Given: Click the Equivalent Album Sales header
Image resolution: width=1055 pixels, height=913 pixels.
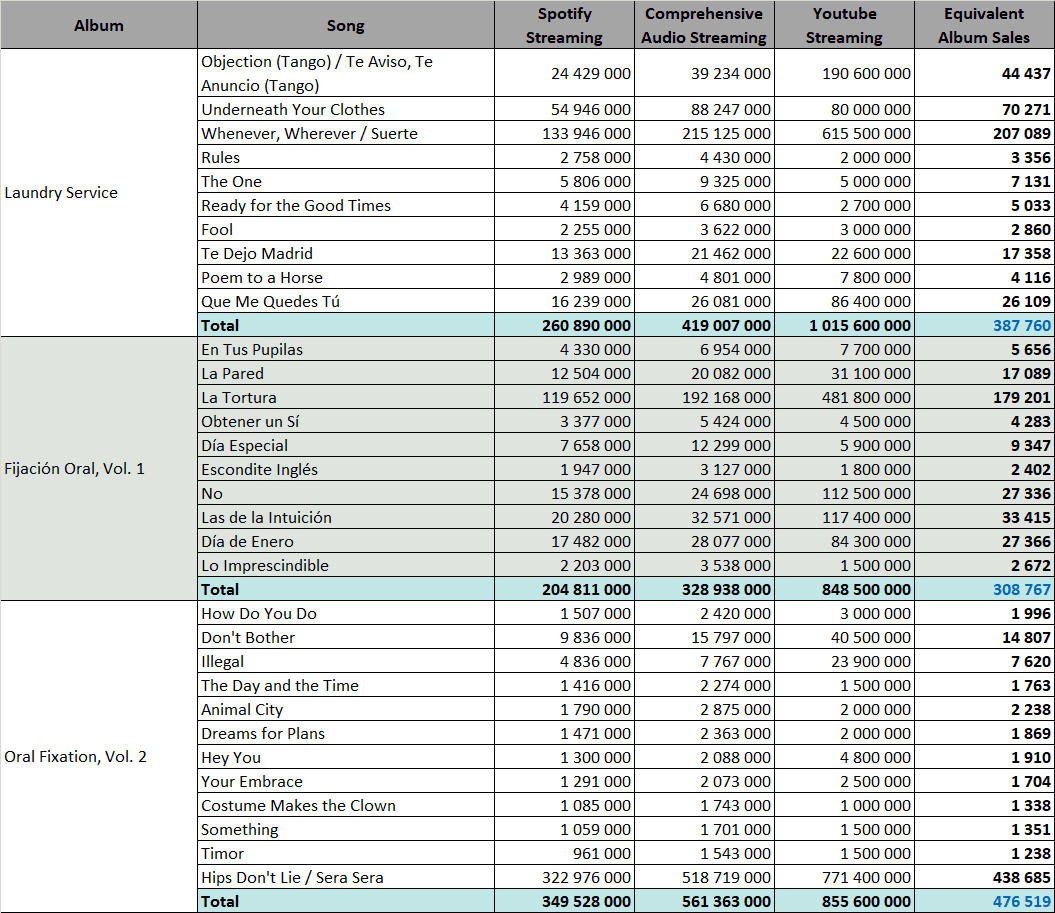Looking at the screenshot, I should click(984, 26).
